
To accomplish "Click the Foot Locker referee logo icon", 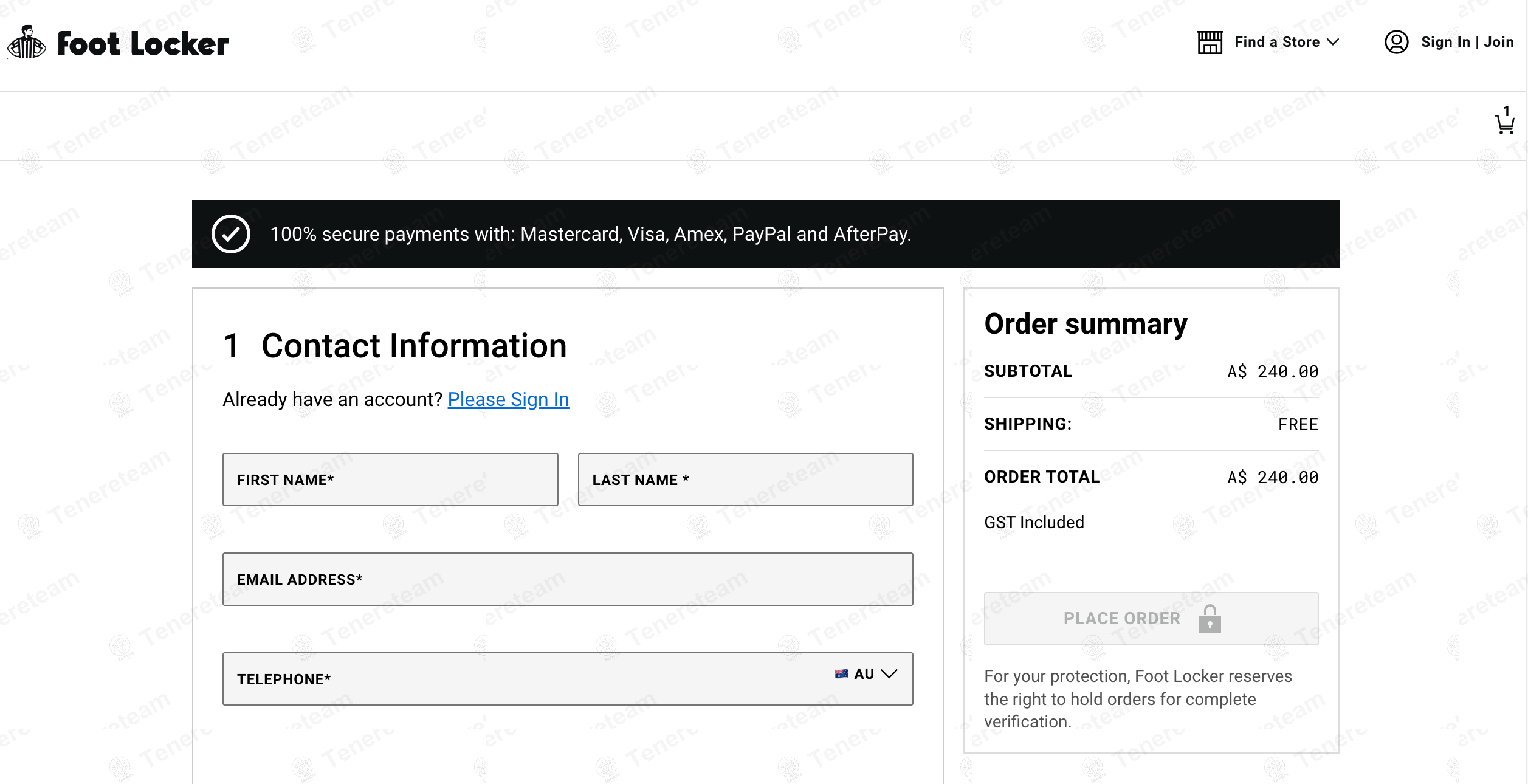I will point(26,43).
